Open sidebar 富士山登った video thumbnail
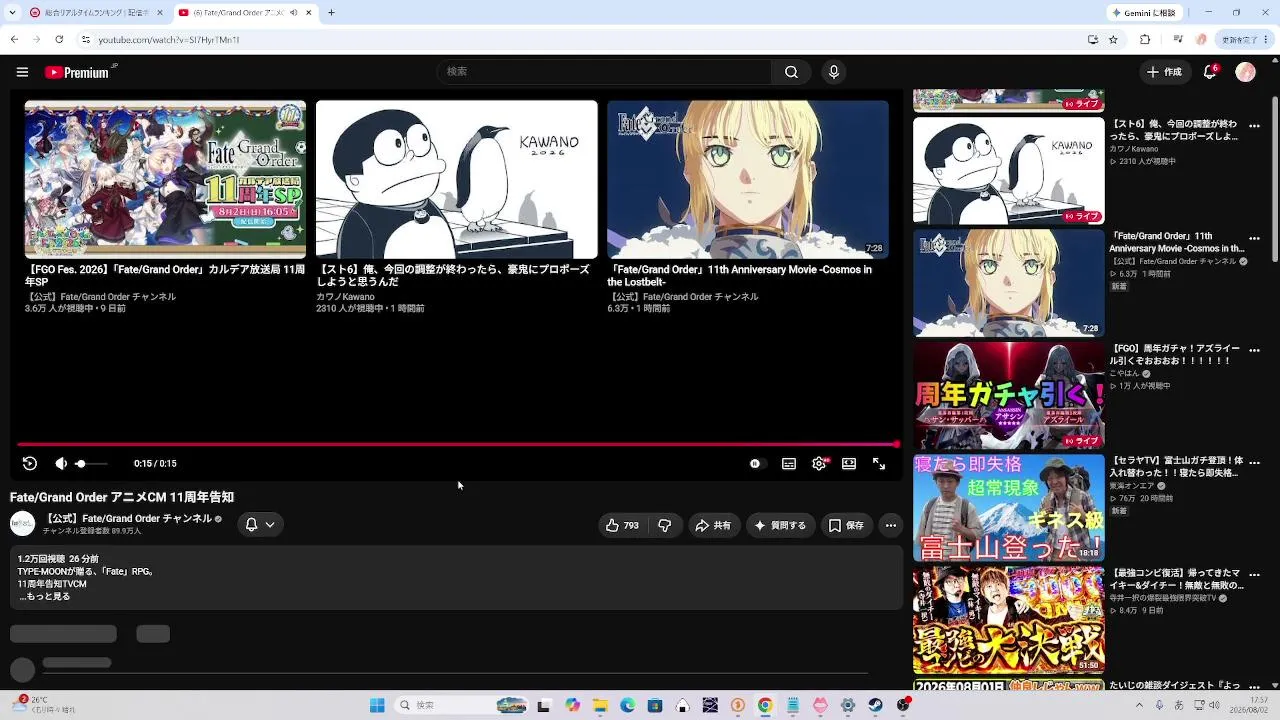1280x720 pixels. click(x=1009, y=508)
